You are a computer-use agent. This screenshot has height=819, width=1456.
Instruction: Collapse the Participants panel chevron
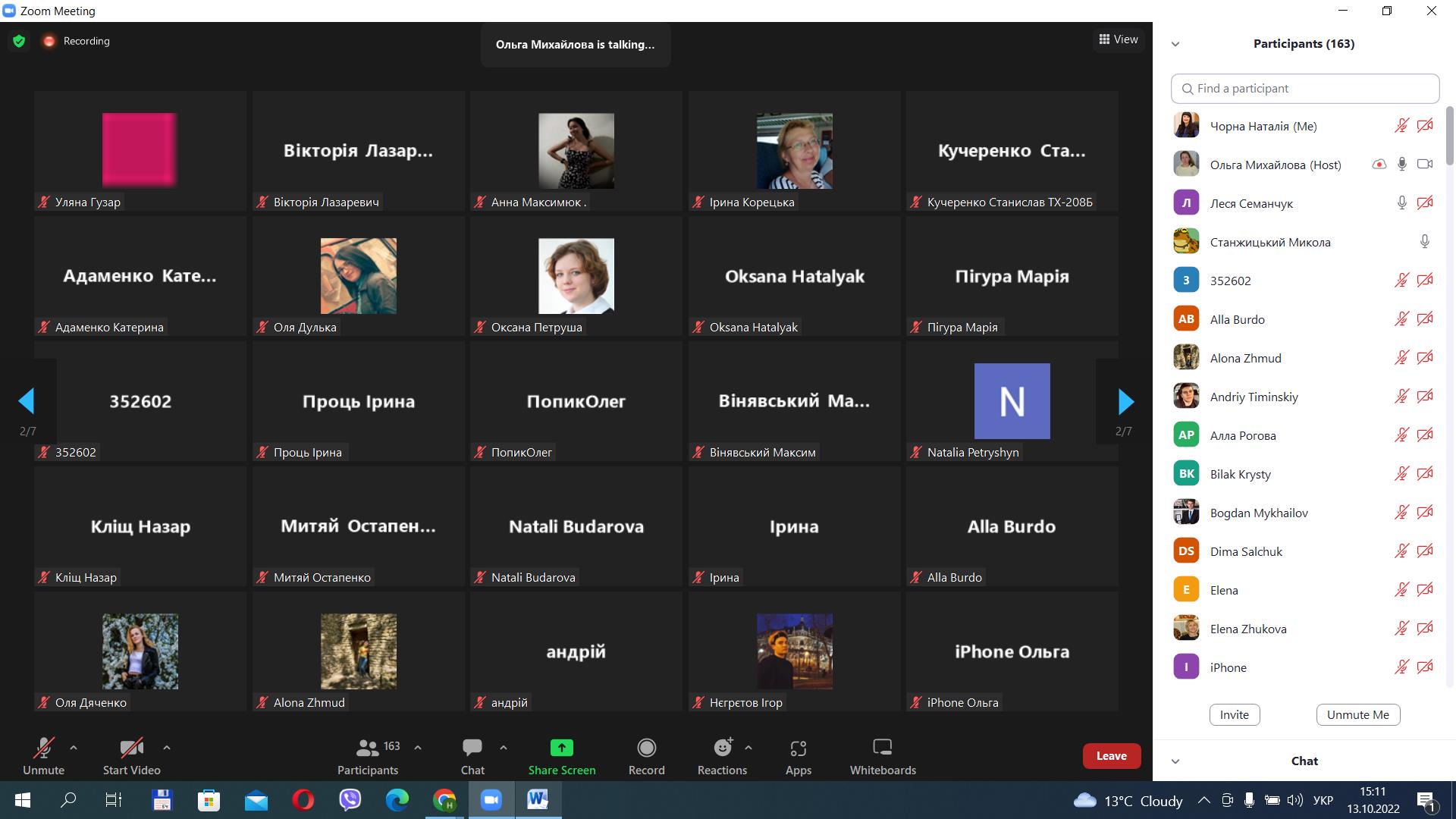[1175, 44]
